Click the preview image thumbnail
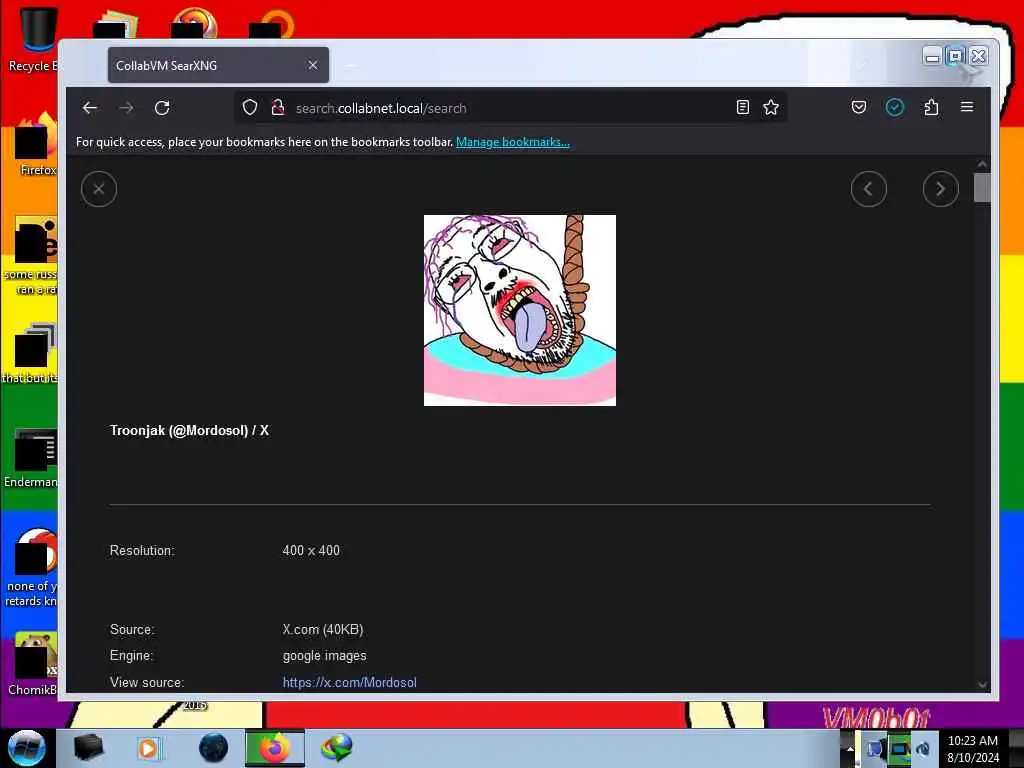Image resolution: width=1024 pixels, height=768 pixels. click(x=520, y=310)
